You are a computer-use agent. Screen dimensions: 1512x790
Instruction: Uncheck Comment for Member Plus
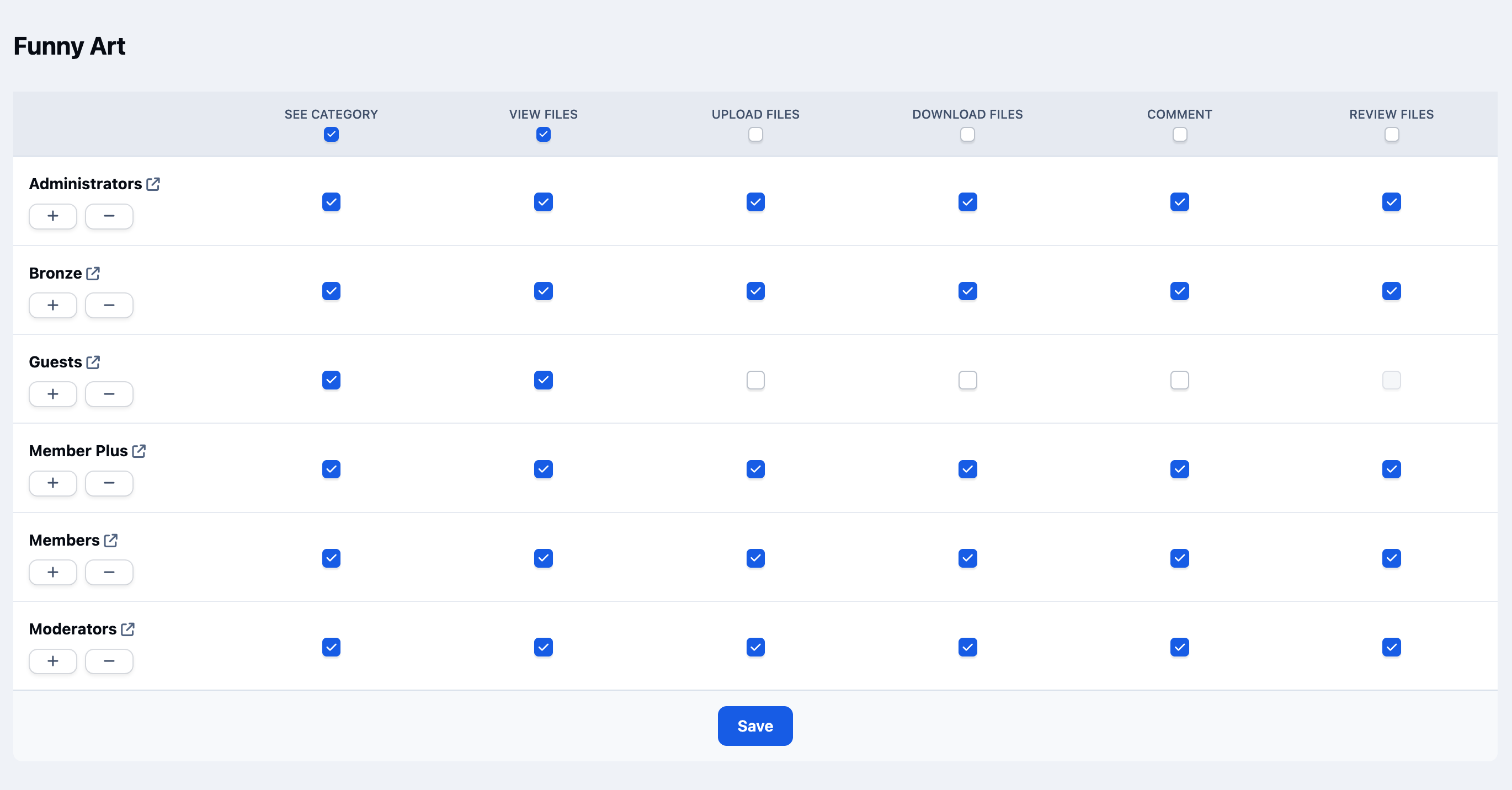(x=1180, y=469)
